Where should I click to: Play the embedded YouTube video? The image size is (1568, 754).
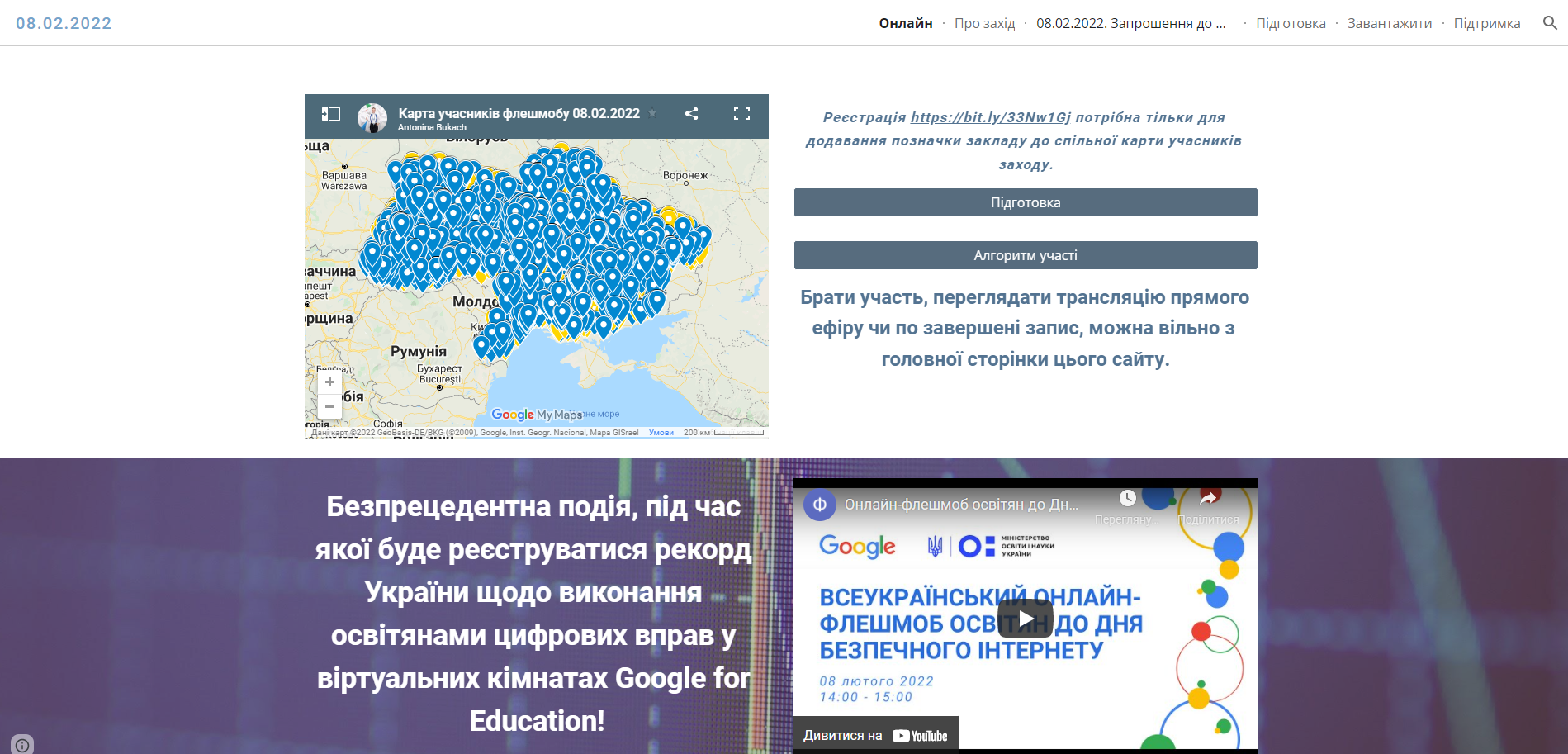pos(1025,618)
